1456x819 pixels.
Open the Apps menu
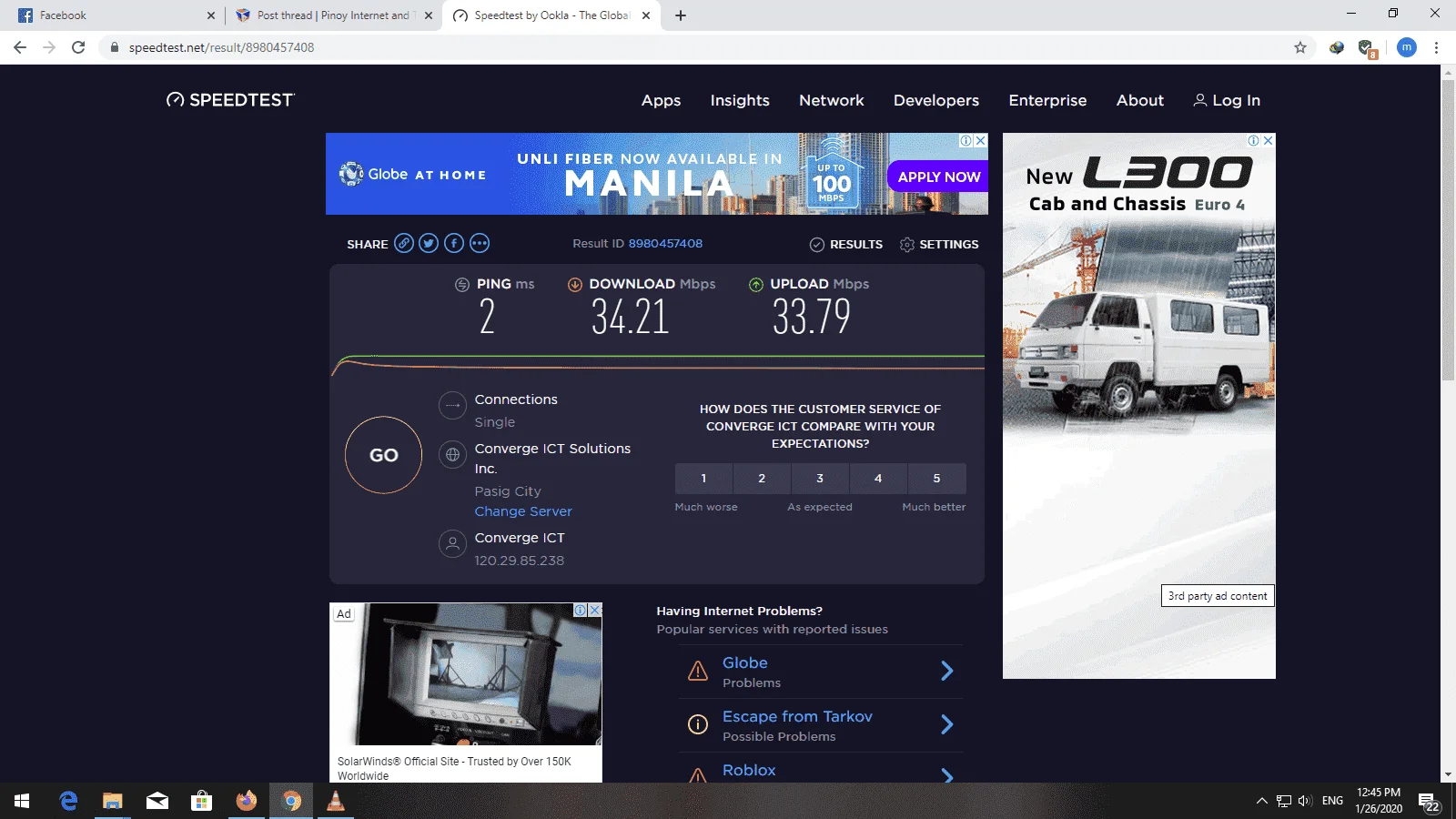point(661,101)
